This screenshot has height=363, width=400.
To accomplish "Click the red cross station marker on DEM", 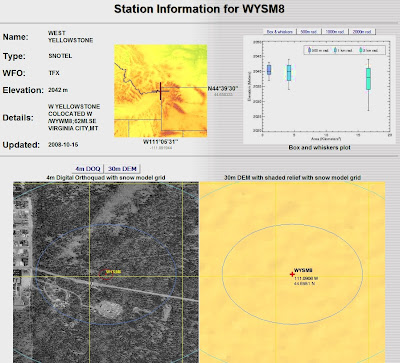I will (x=292, y=274).
